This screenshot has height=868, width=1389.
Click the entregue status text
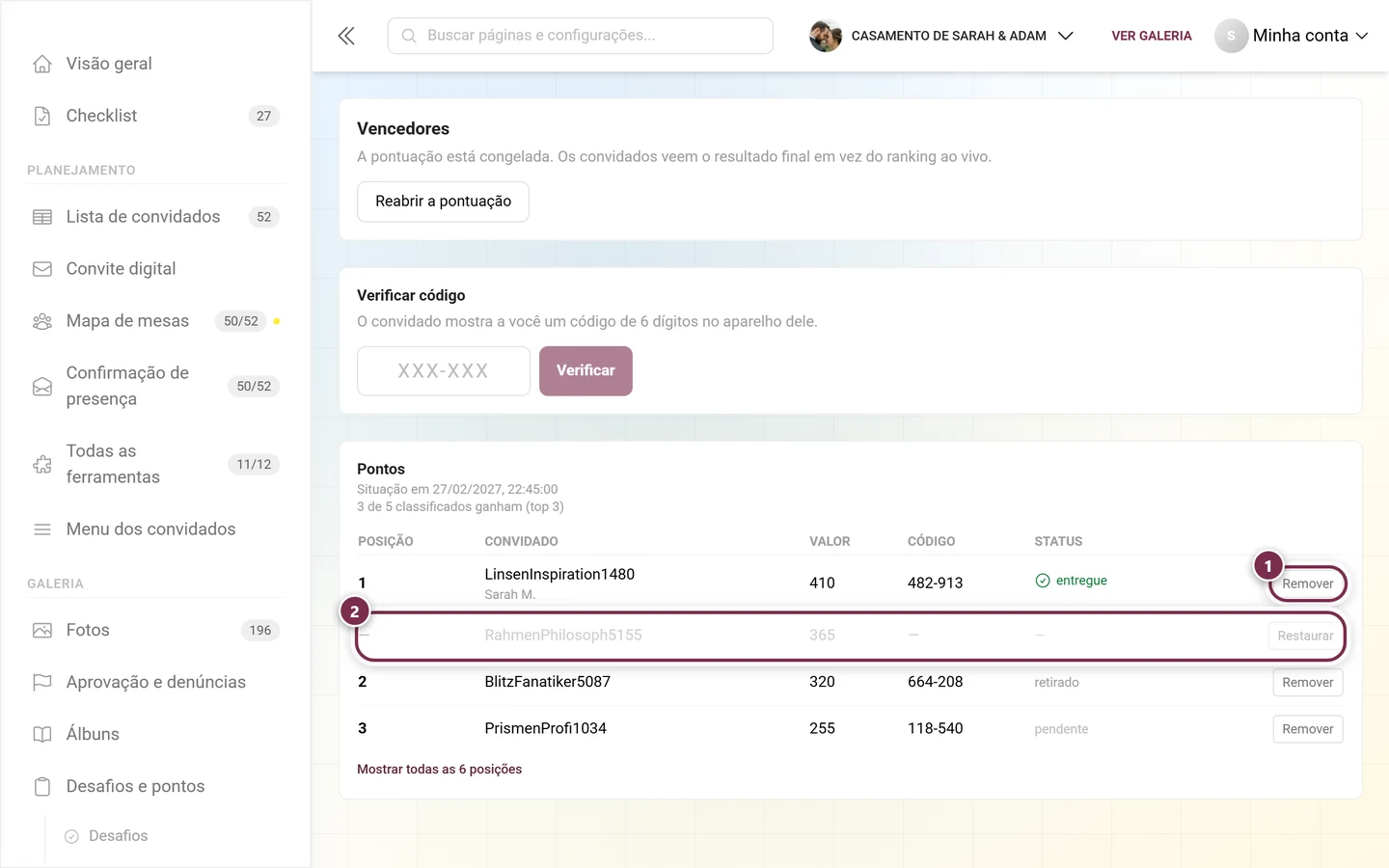pos(1081,581)
